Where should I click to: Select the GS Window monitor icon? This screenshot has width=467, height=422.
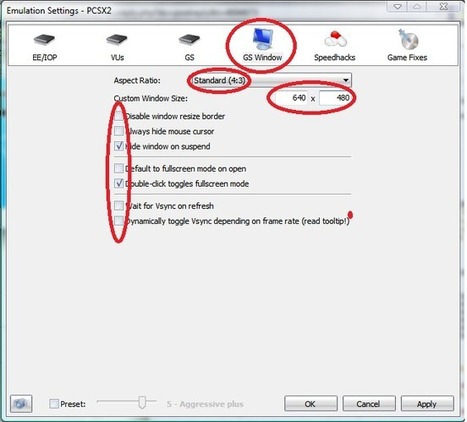[x=263, y=39]
